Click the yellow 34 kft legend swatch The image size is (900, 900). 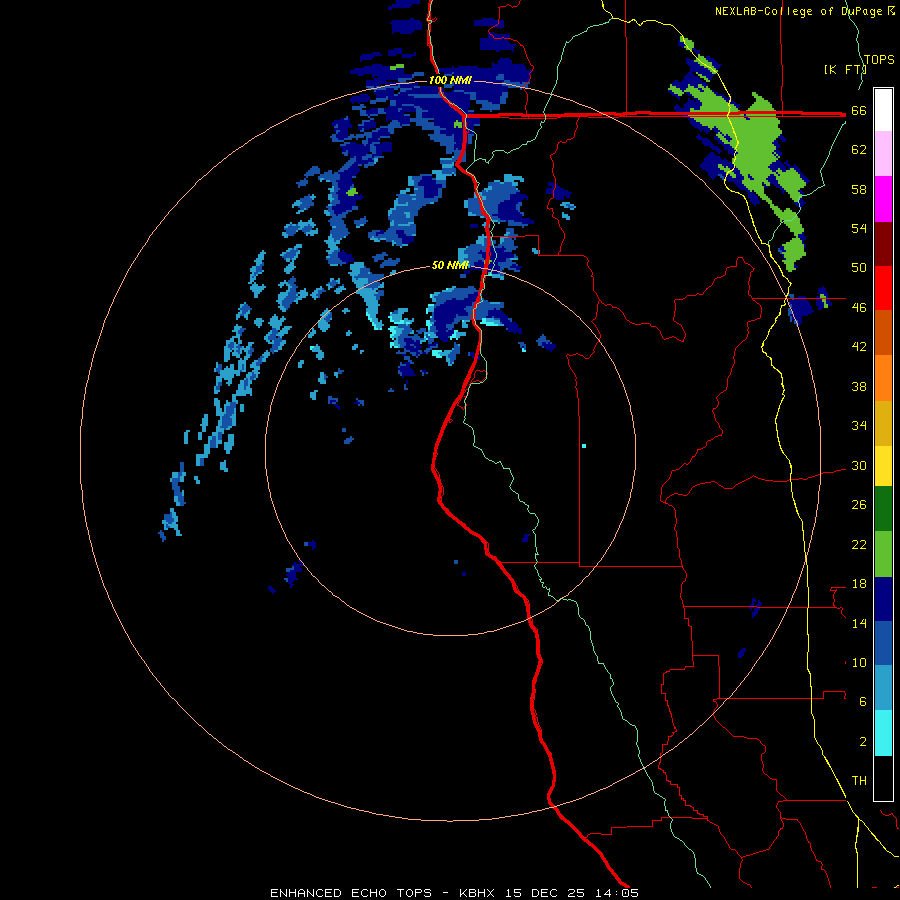883,465
